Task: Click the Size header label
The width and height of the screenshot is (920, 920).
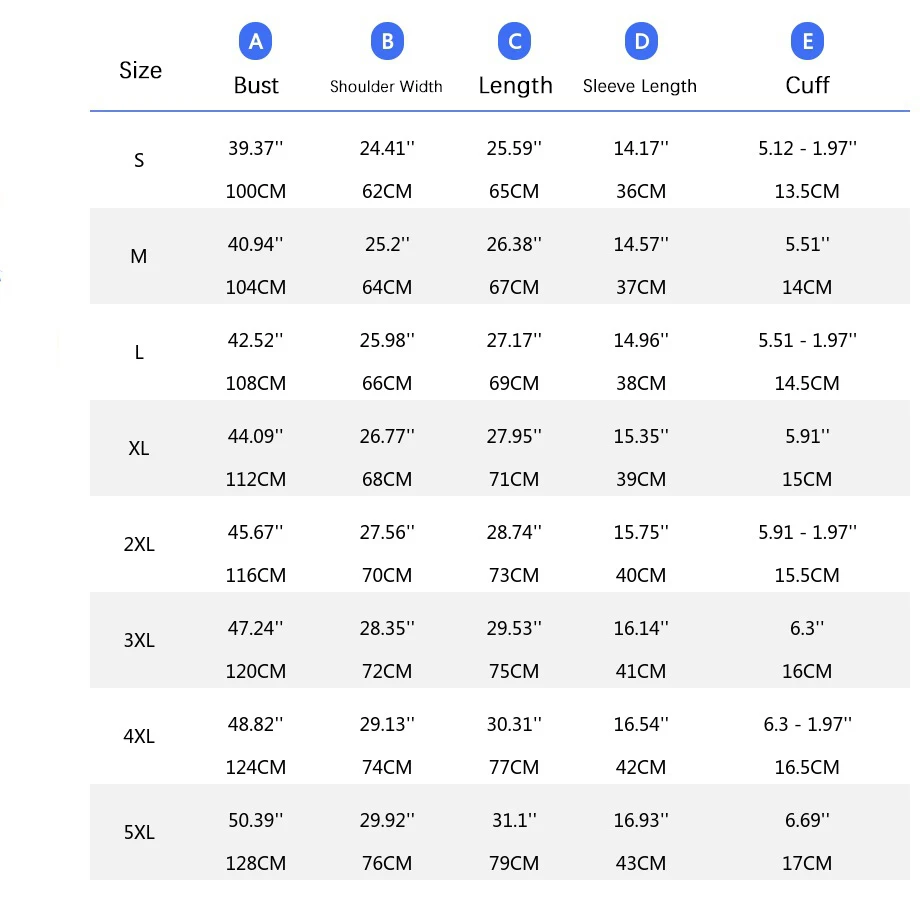Action: (x=140, y=70)
